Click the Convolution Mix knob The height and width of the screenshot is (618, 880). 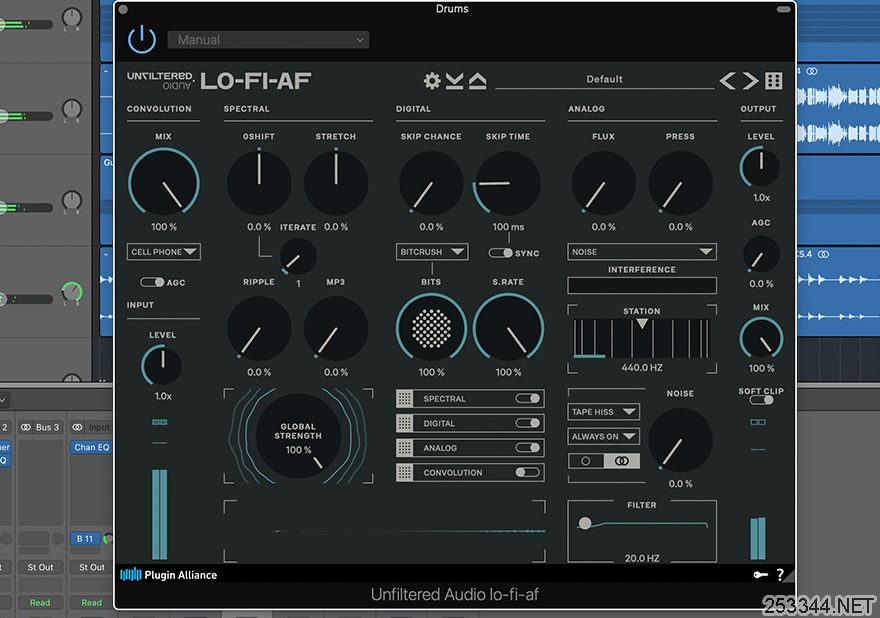163,183
